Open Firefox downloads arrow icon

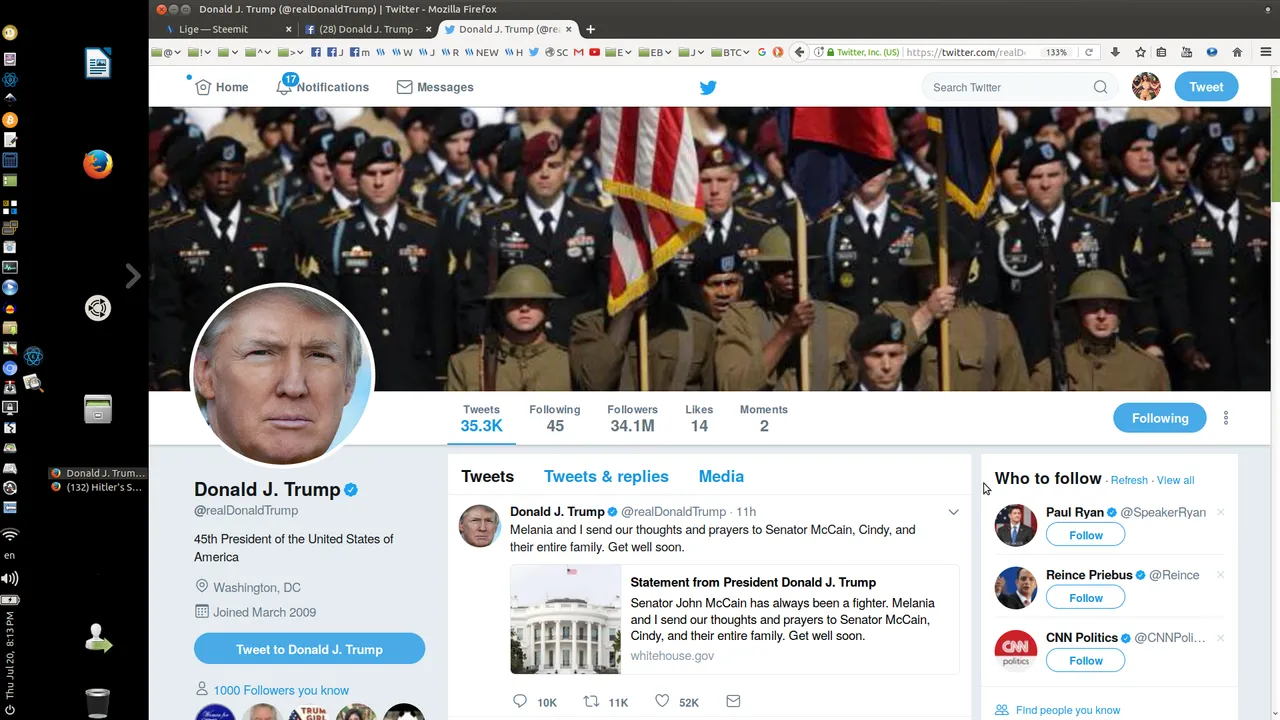(1115, 52)
